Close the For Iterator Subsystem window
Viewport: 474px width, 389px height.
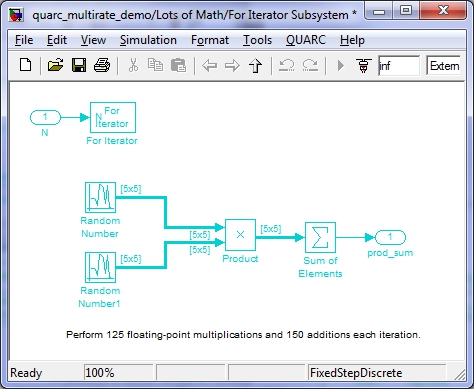[443, 10]
